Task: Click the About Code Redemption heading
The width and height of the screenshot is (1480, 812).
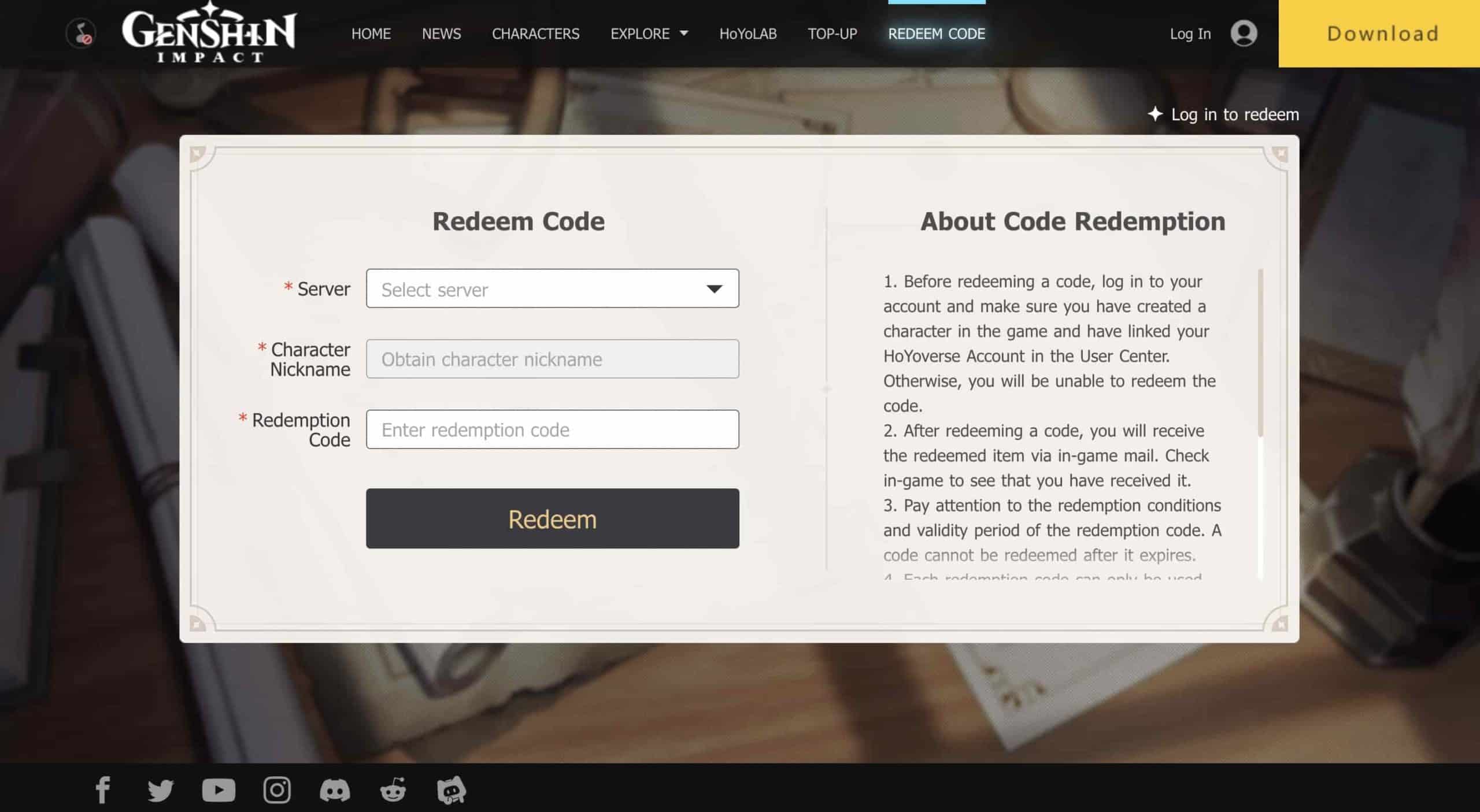Action: coord(1073,221)
